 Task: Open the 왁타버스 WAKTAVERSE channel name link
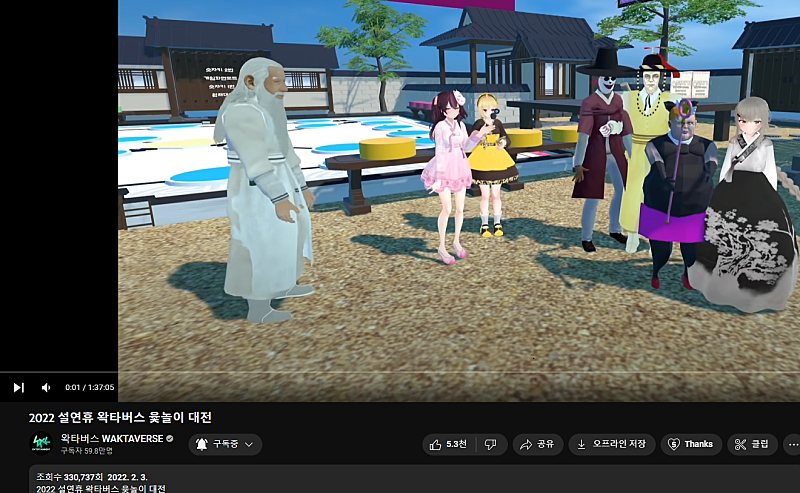pos(112,438)
